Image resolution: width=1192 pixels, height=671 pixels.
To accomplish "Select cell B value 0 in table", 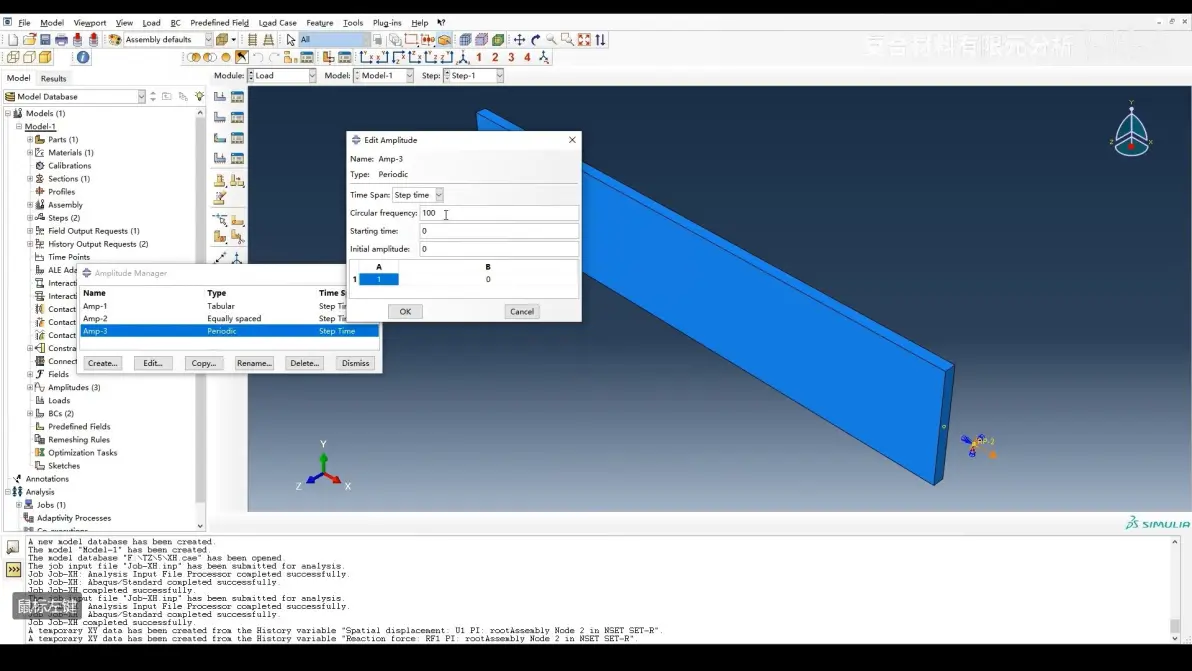I will coord(488,280).
